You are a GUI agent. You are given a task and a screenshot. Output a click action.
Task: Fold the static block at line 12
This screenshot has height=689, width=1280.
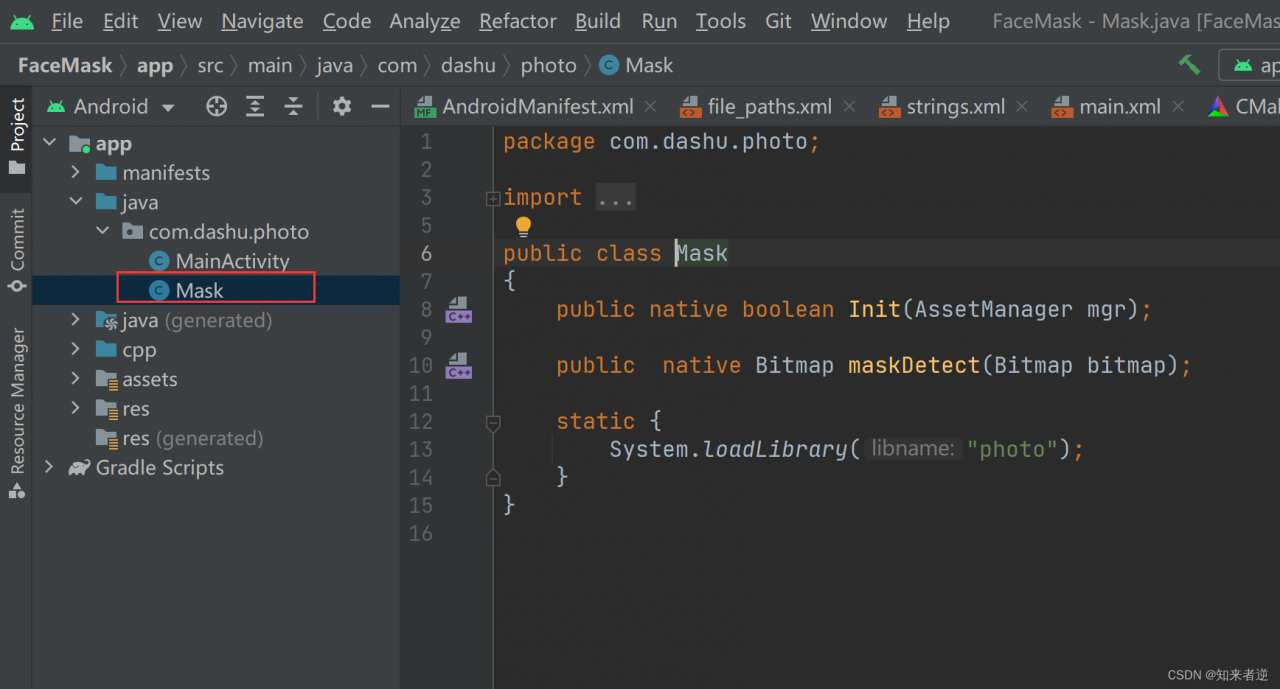(x=493, y=423)
